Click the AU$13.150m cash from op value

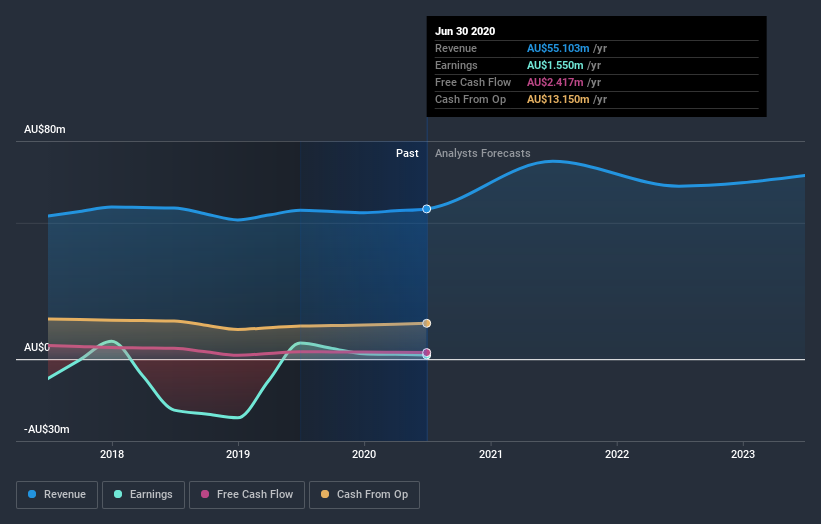tap(558, 99)
